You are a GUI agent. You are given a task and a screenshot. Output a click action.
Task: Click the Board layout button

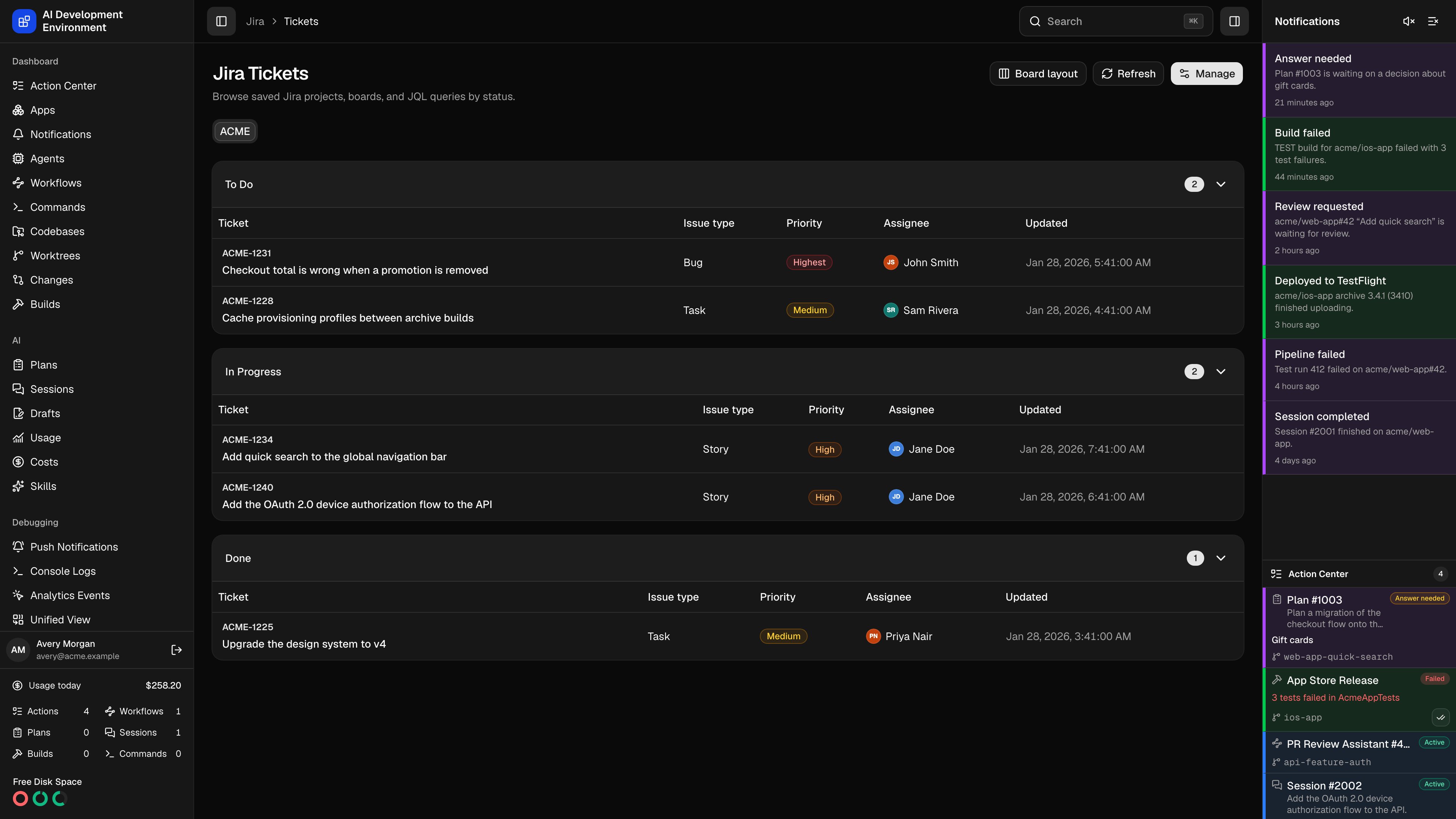click(x=1038, y=74)
